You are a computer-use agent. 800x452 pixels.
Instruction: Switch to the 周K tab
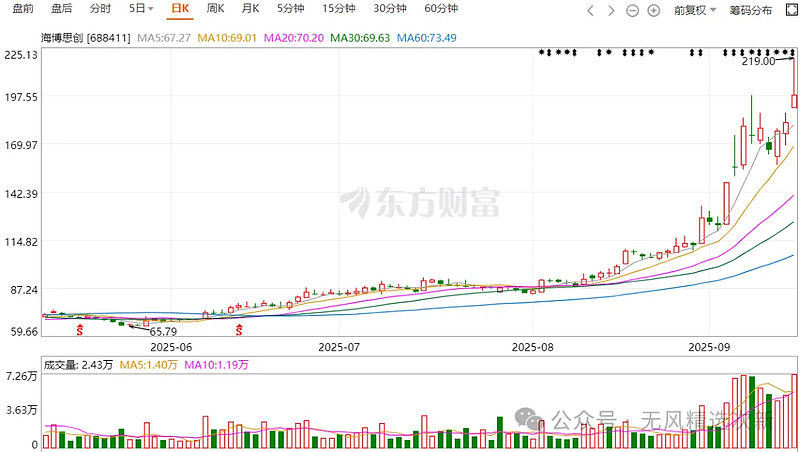coord(215,9)
